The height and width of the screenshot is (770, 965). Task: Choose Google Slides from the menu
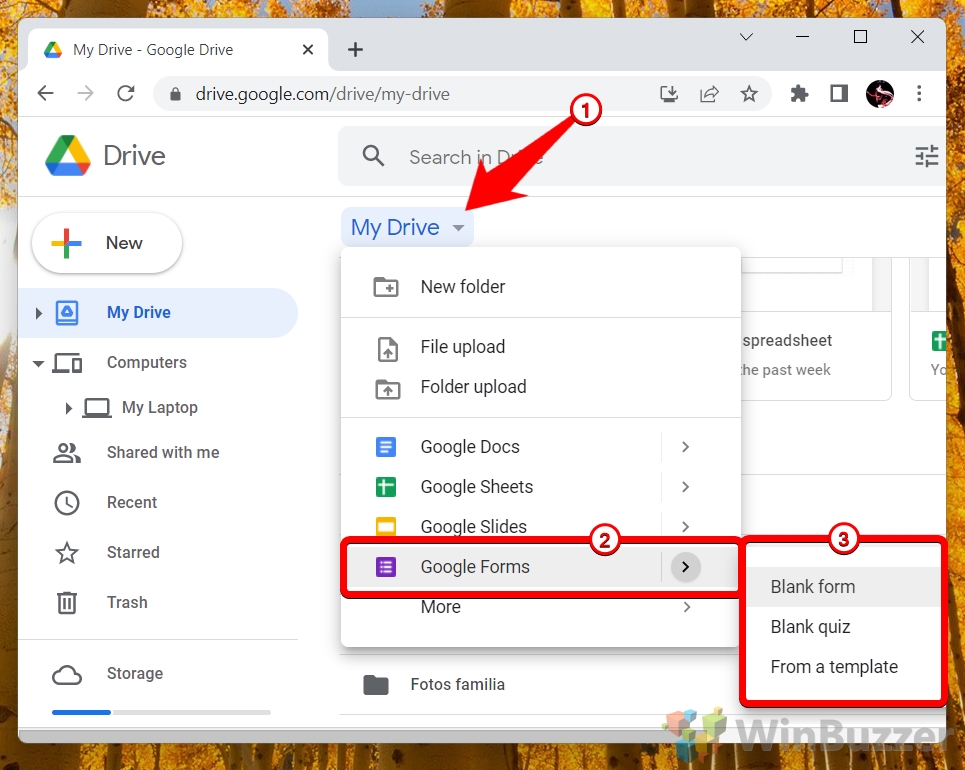click(501, 525)
